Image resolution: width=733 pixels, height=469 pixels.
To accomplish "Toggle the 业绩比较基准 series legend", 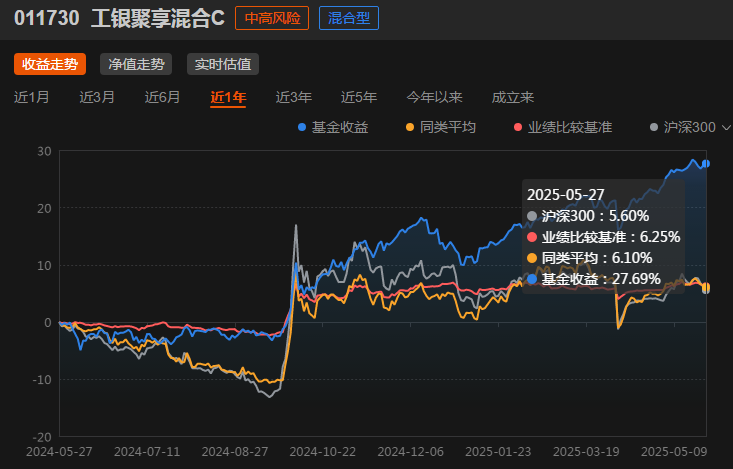I will 563,127.
